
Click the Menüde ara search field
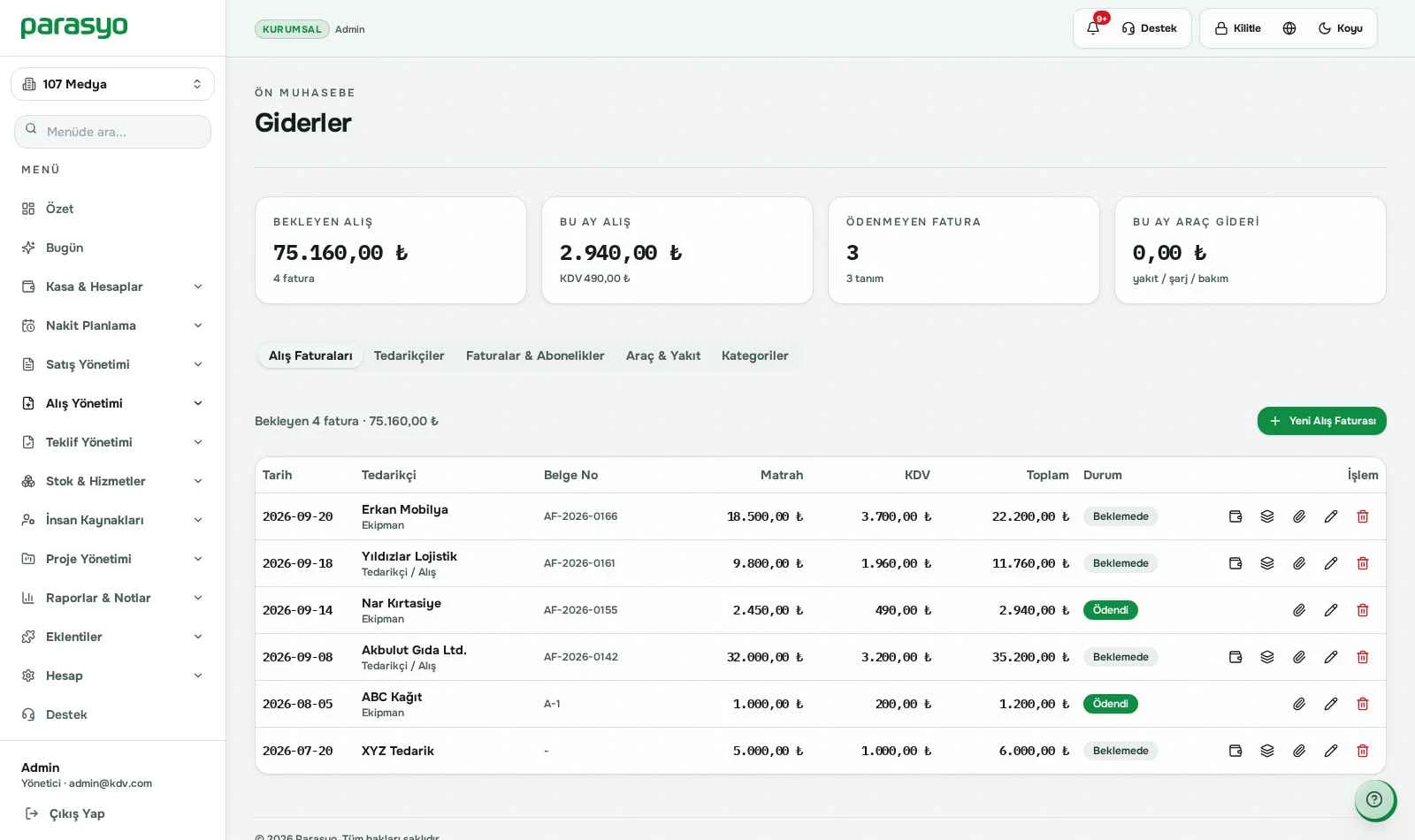[x=112, y=132]
